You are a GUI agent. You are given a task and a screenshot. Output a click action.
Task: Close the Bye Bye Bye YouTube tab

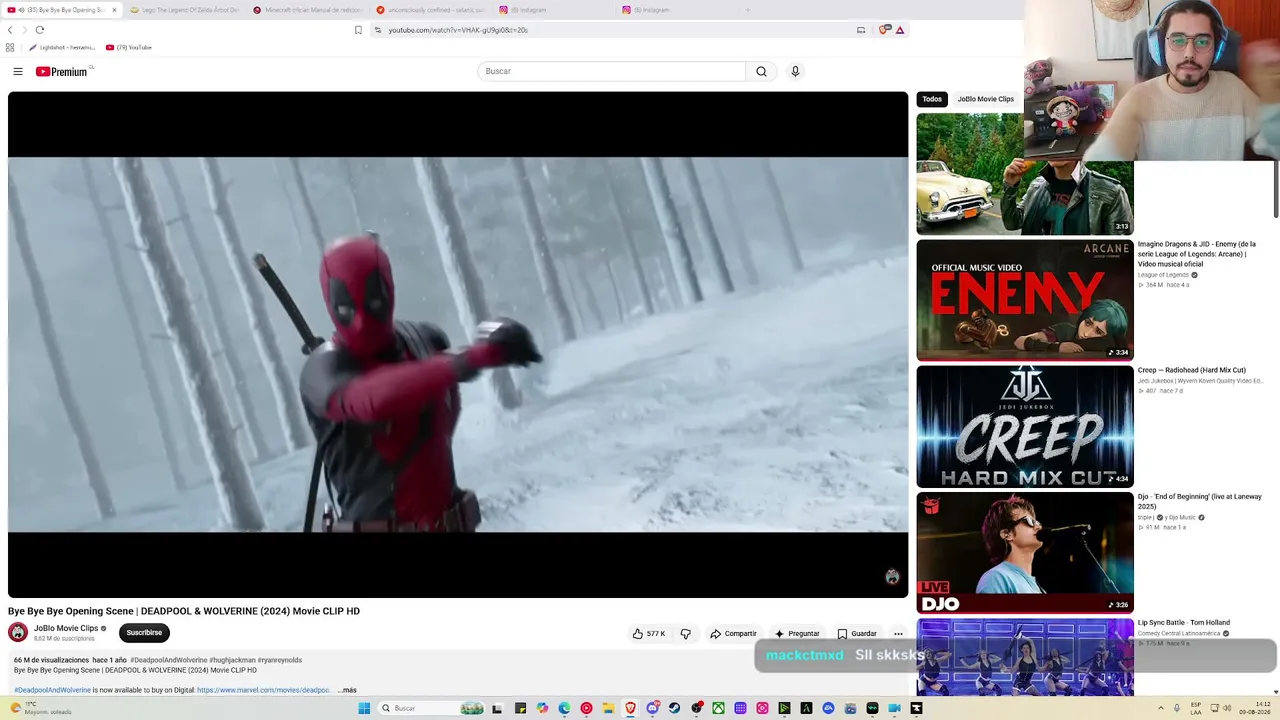[114, 10]
